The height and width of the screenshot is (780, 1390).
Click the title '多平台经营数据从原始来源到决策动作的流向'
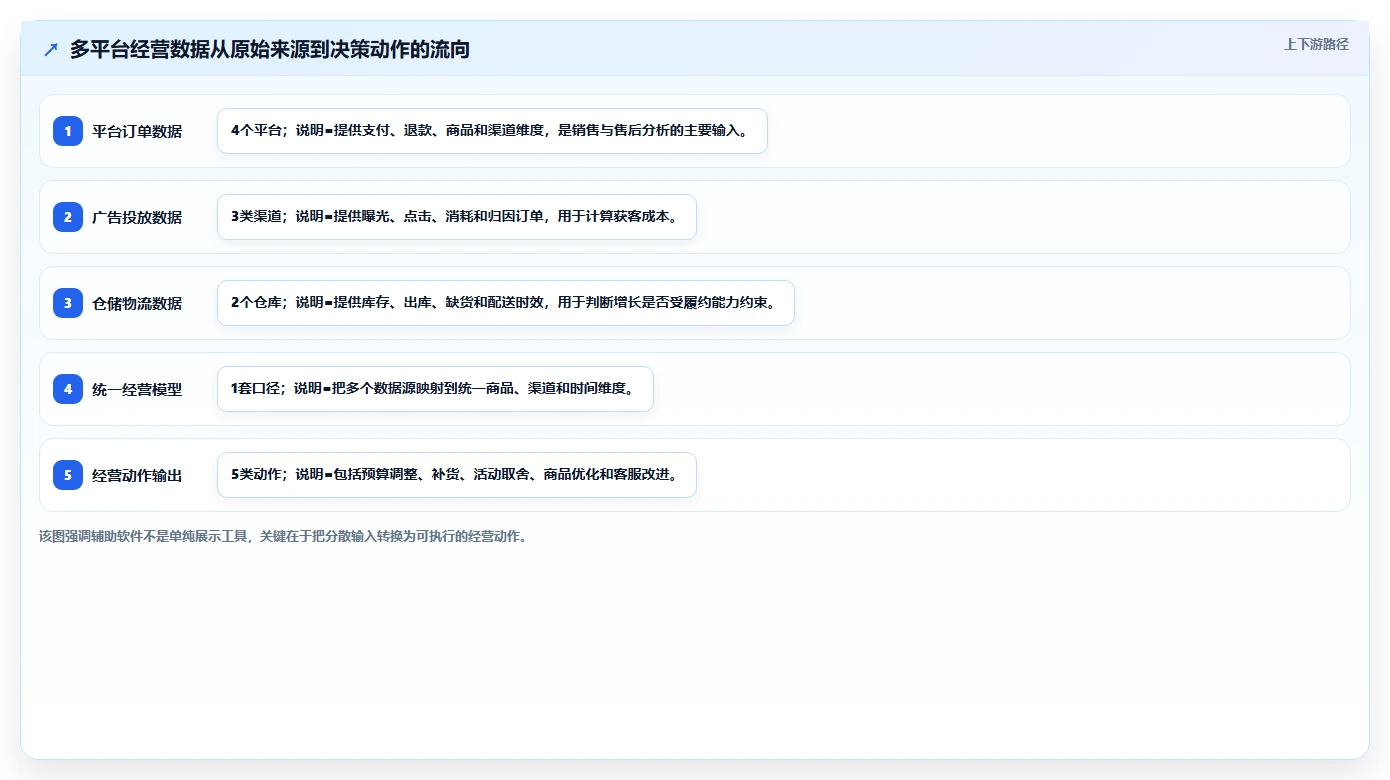pos(270,49)
